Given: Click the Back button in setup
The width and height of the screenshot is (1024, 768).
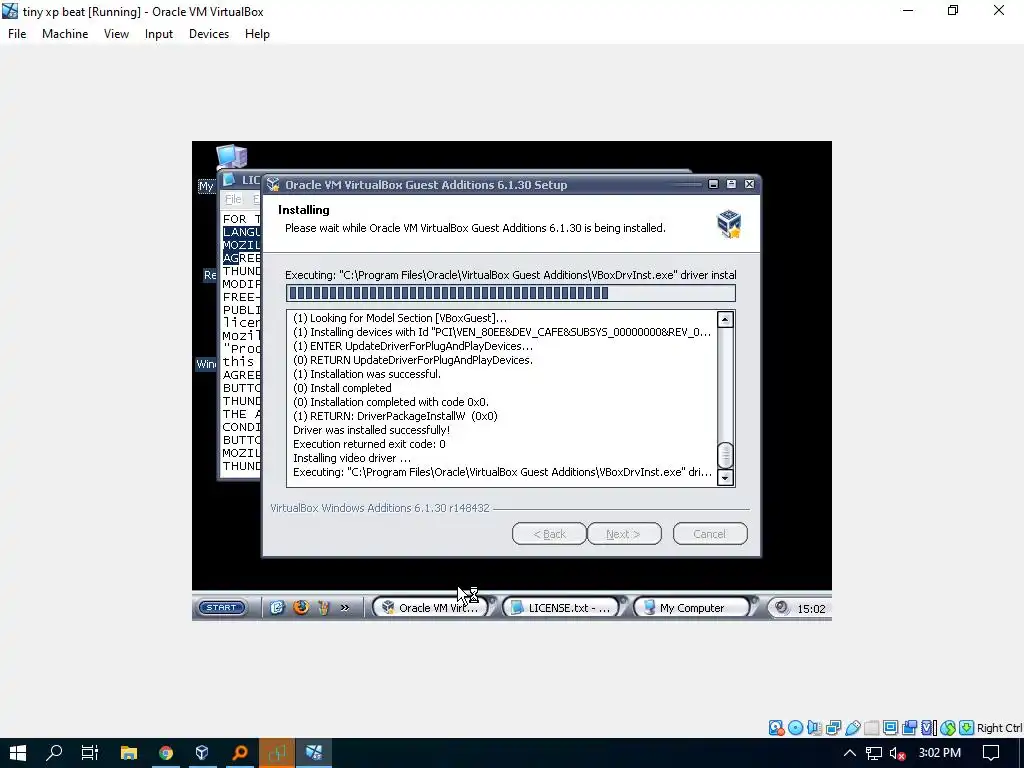Looking at the screenshot, I should [x=549, y=534].
